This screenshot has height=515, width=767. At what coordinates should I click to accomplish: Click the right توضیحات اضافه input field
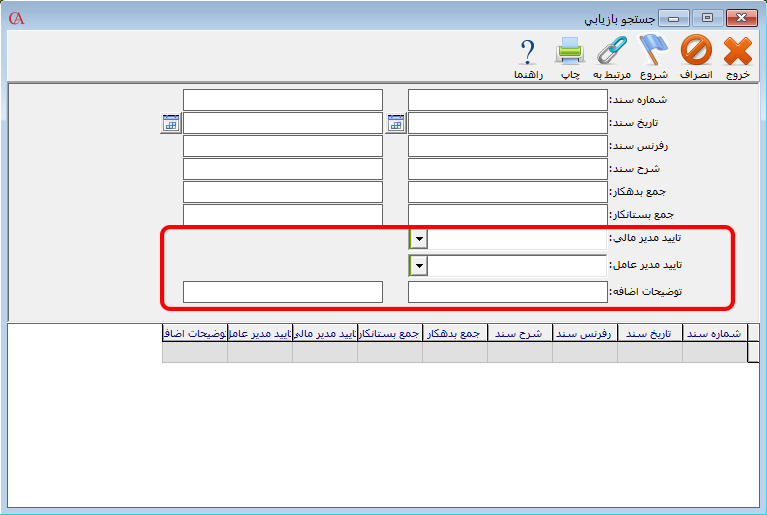tap(508, 292)
